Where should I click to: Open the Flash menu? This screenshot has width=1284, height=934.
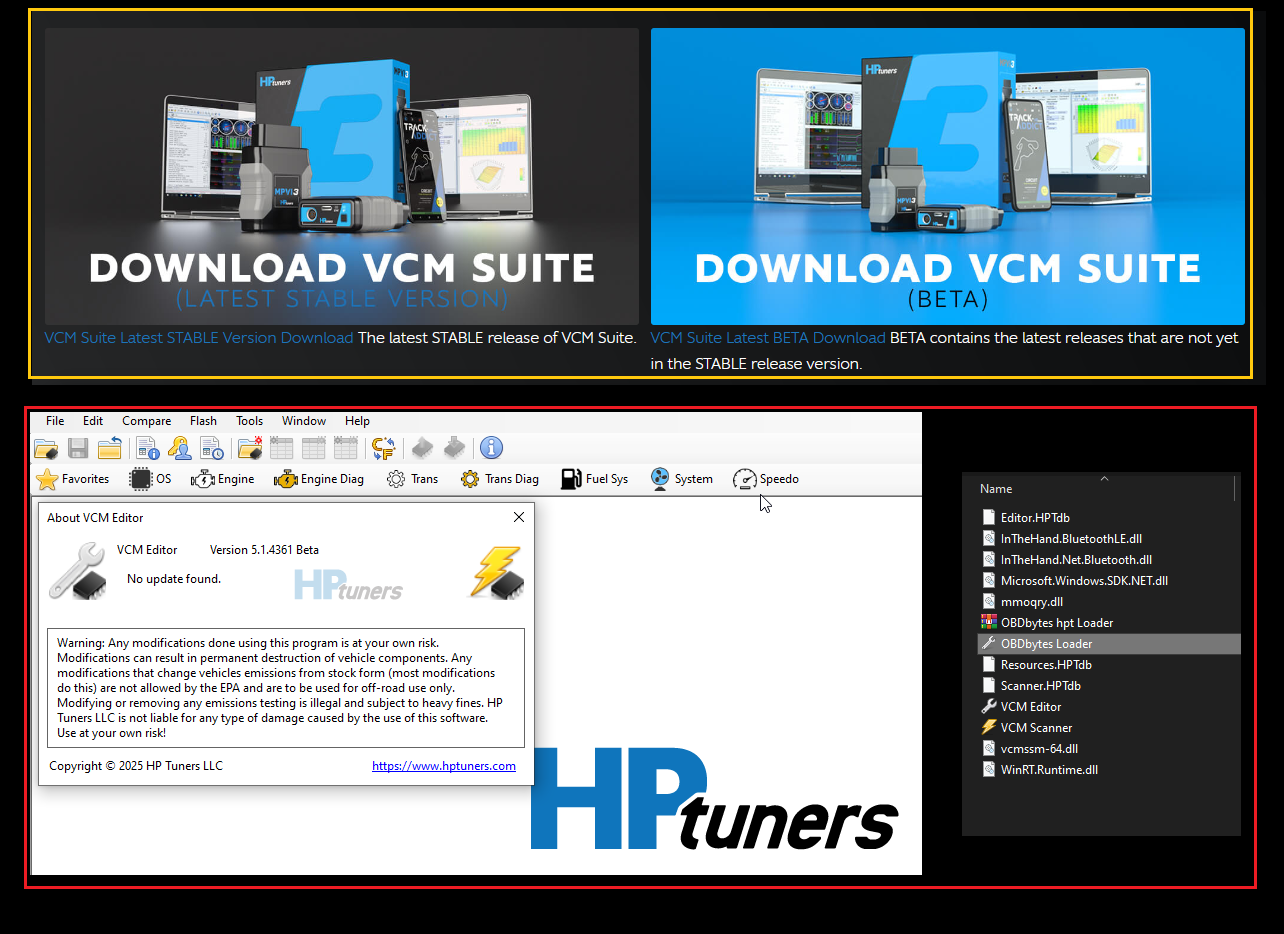(x=203, y=421)
